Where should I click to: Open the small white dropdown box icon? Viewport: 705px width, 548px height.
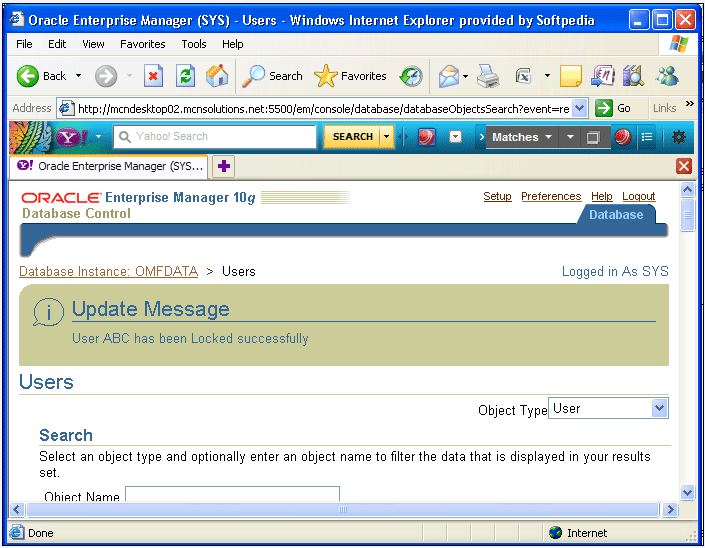pos(455,137)
